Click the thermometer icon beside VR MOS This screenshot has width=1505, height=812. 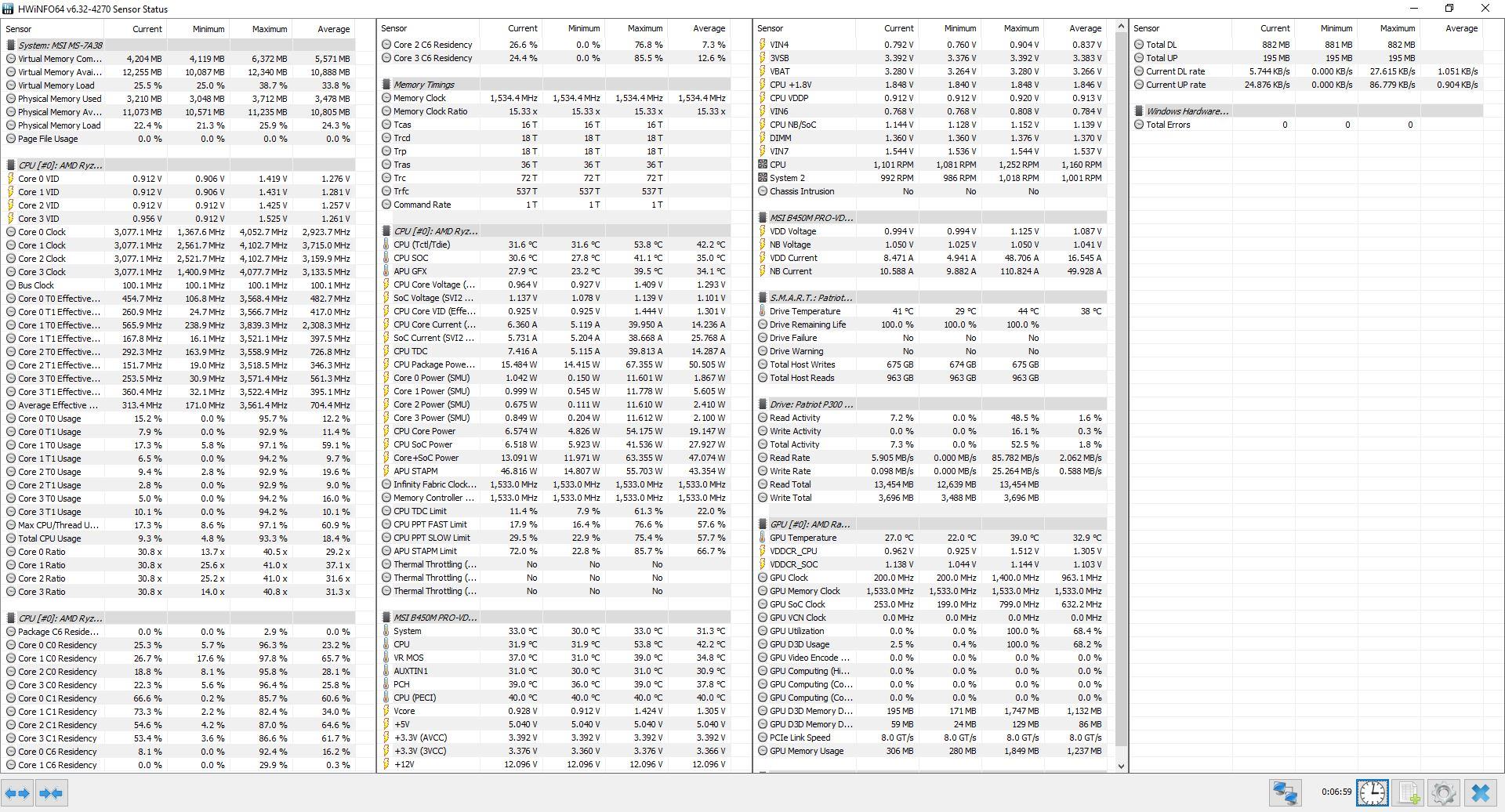point(386,658)
